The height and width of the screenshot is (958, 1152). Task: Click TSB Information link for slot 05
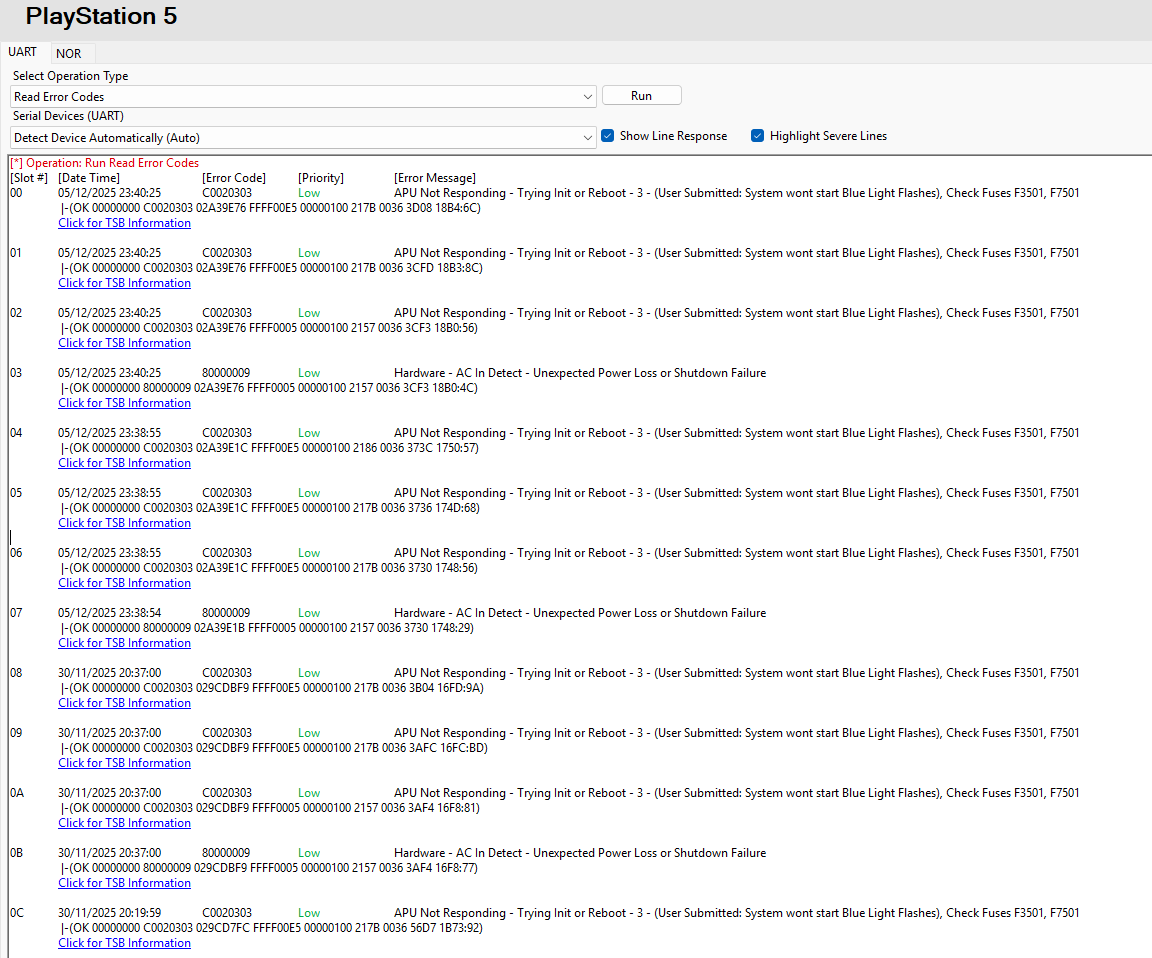[x=124, y=523]
